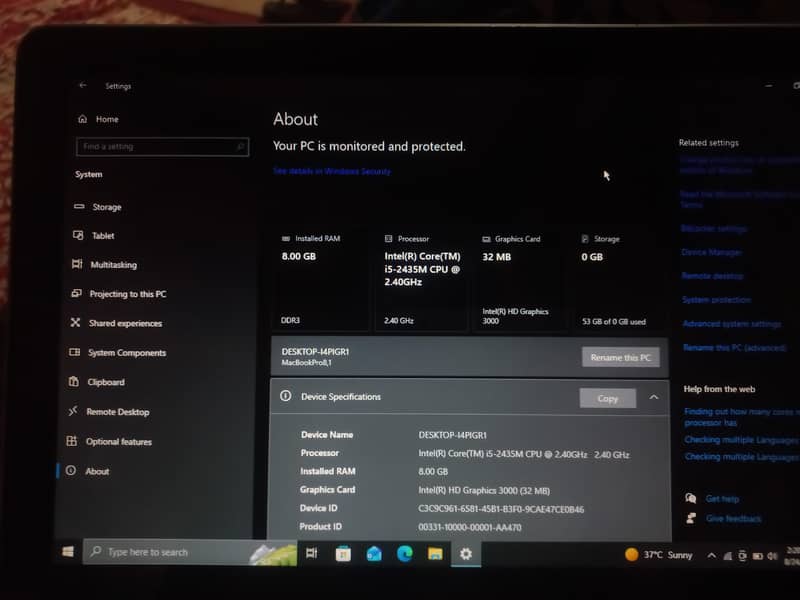
Task: Click the Shared experiences icon
Action: pos(76,322)
